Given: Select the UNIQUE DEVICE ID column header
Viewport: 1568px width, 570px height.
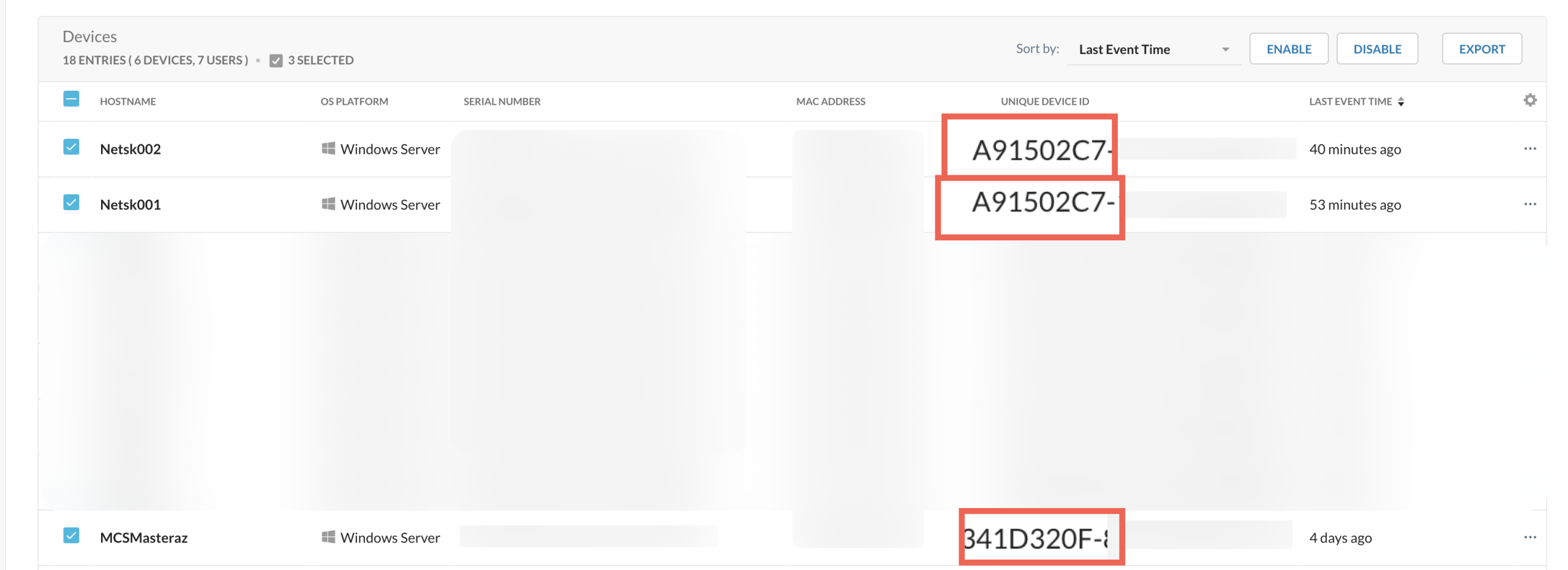Looking at the screenshot, I should tap(1044, 101).
